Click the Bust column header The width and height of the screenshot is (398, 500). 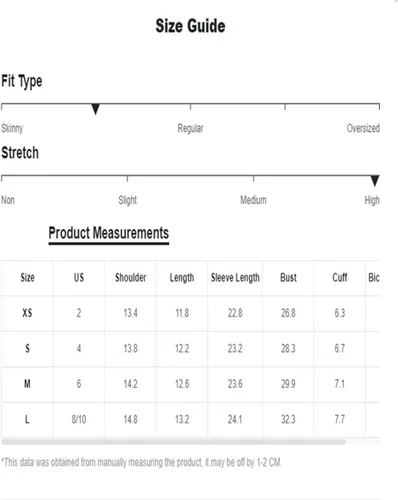[x=288, y=277]
